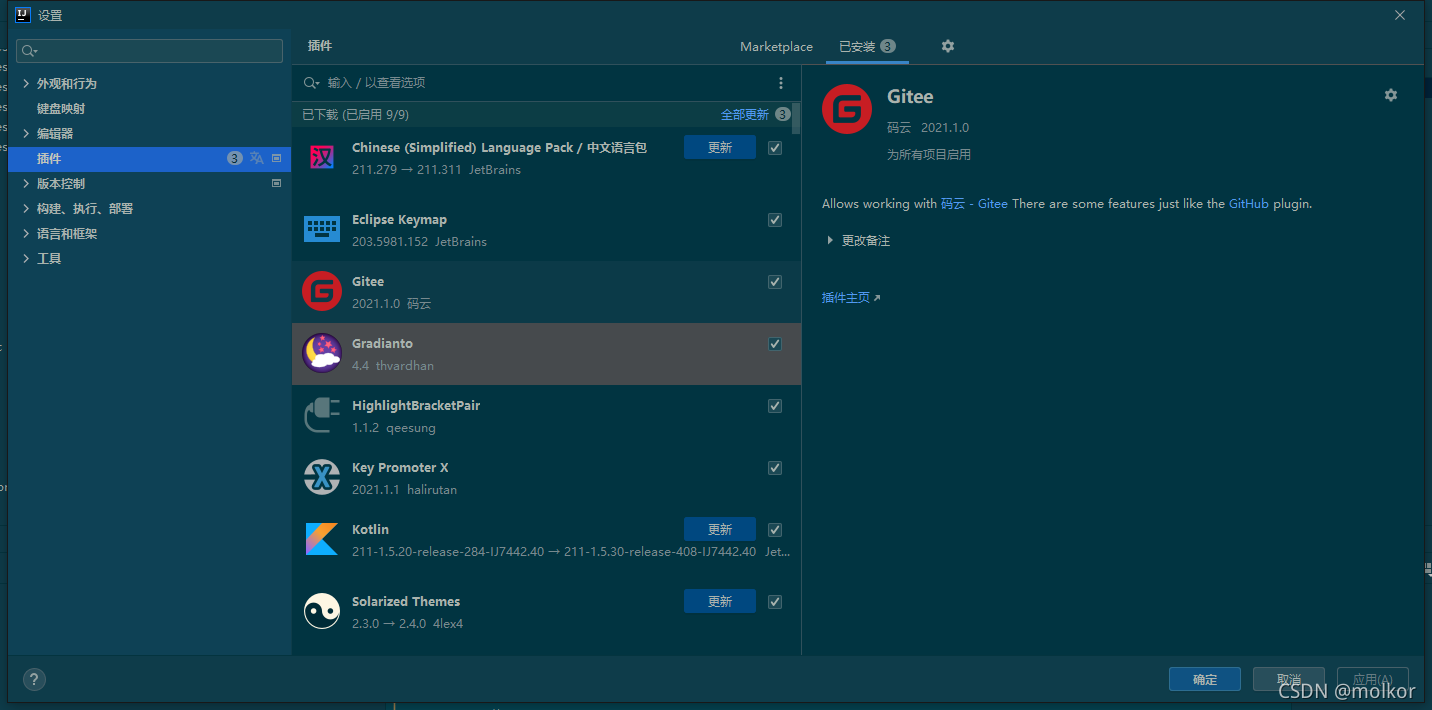Switch to the Marketplace tab
Image resolution: width=1432 pixels, height=710 pixels.
pos(776,47)
